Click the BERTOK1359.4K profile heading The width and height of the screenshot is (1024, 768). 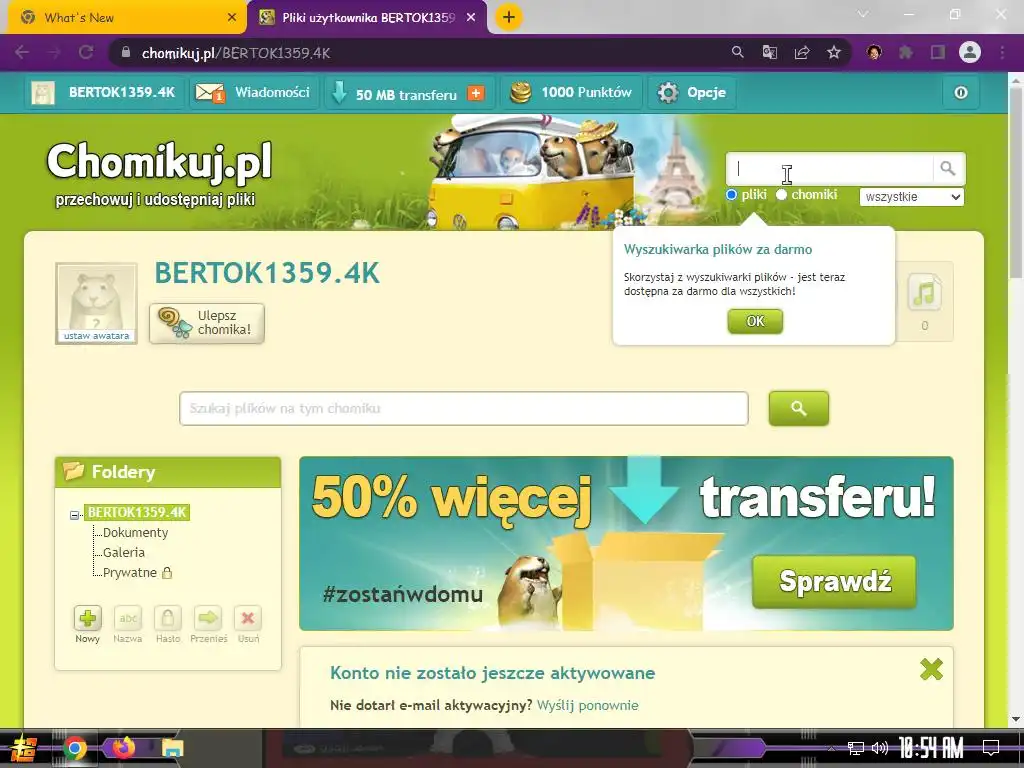266,273
